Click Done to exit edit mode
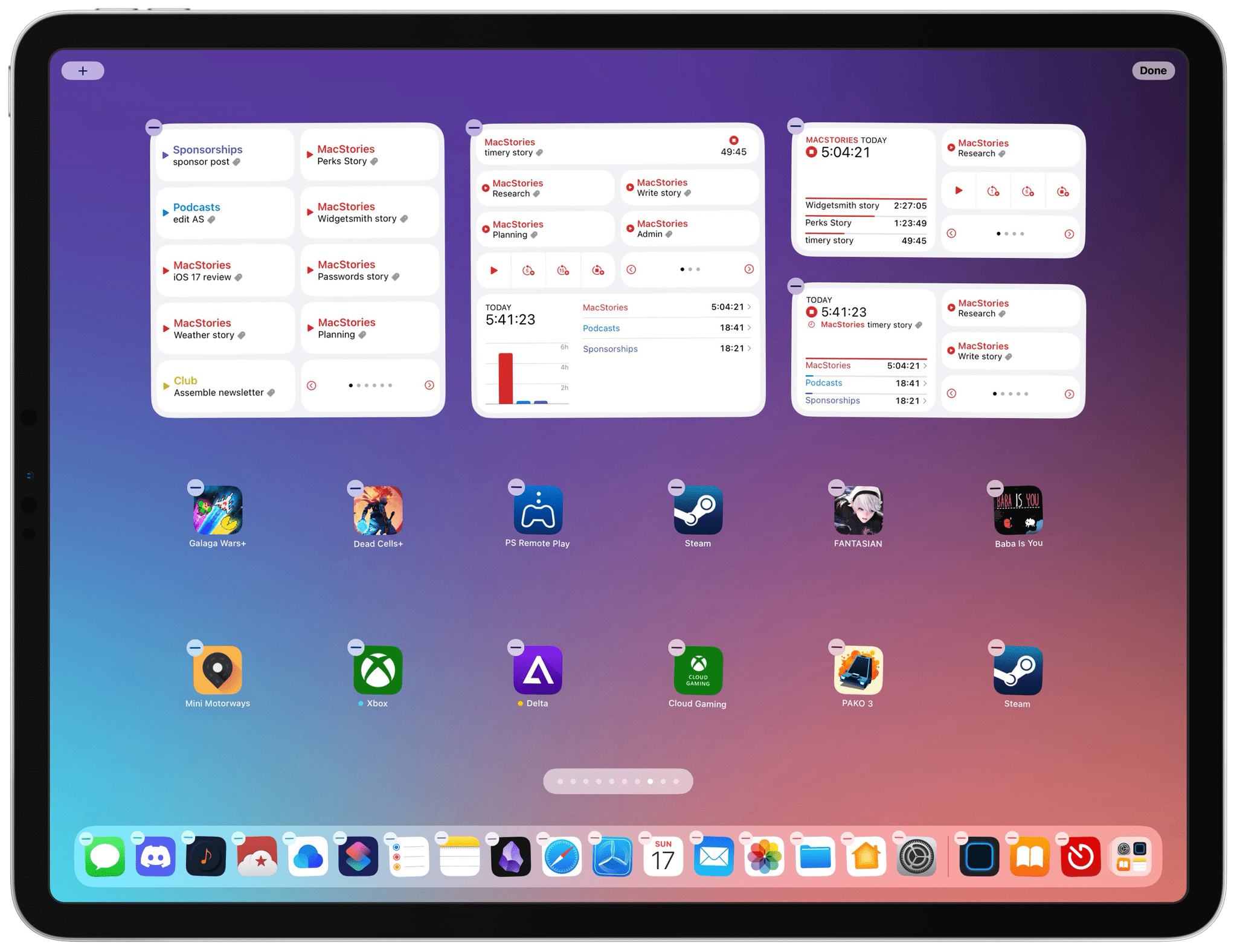 (x=1153, y=71)
